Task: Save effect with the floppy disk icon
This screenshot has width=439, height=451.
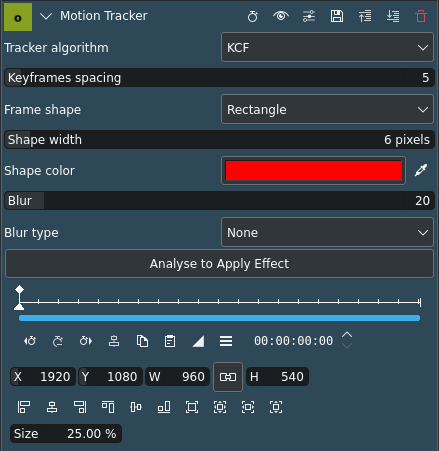Action: click(337, 16)
